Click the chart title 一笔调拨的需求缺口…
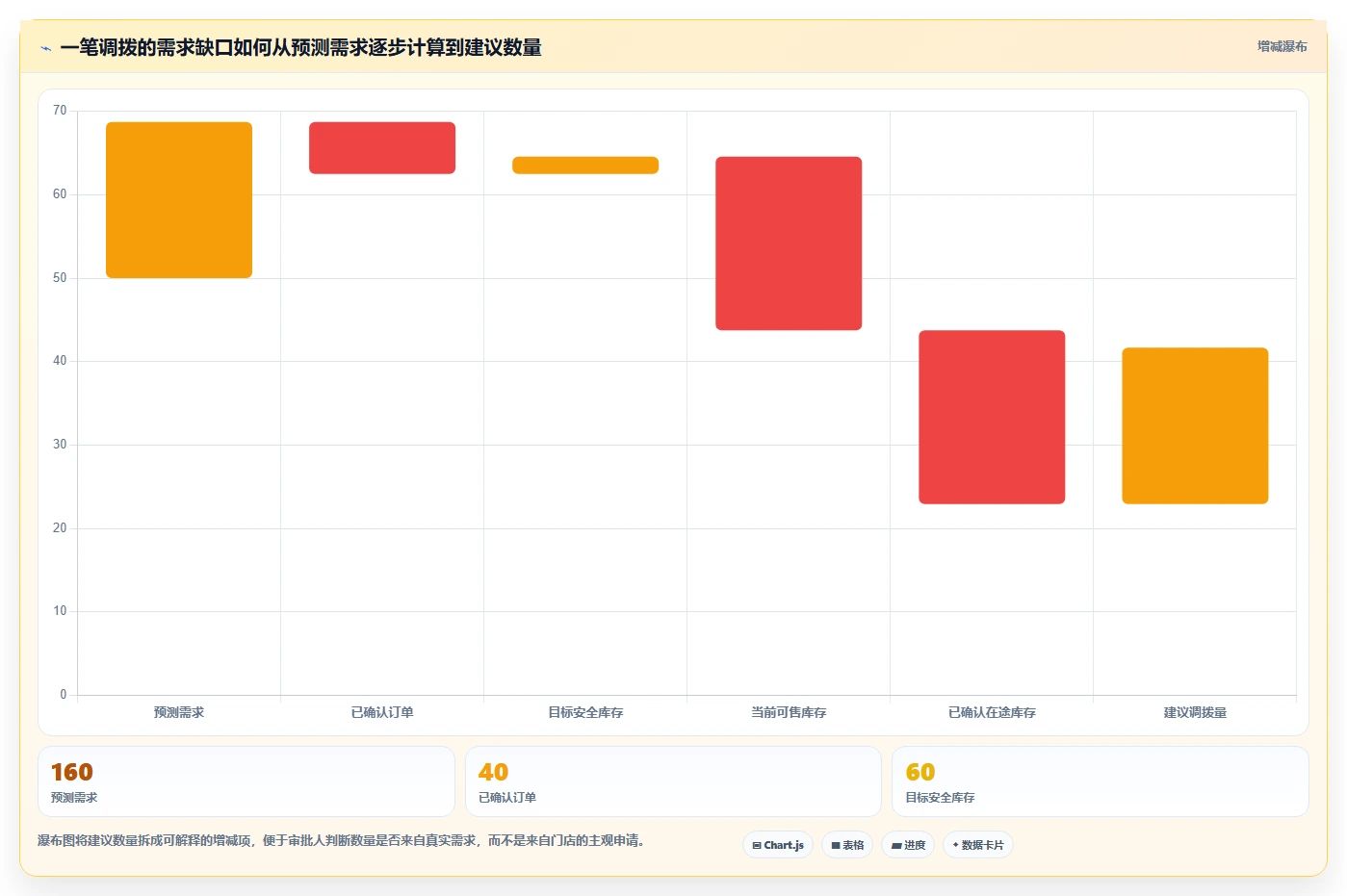1347x896 pixels. coord(300,47)
